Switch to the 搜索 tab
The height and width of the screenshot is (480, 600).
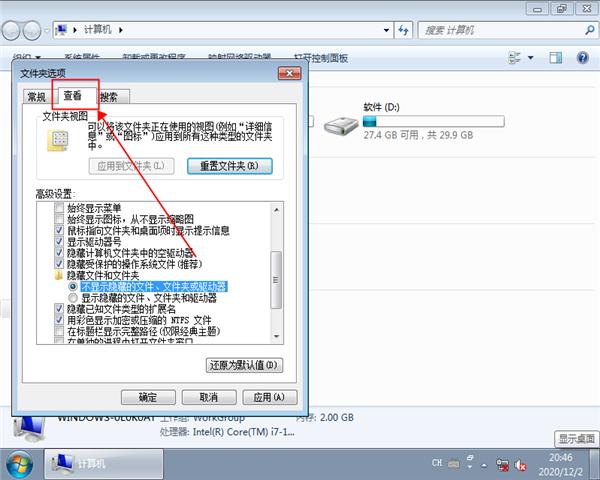(x=111, y=96)
